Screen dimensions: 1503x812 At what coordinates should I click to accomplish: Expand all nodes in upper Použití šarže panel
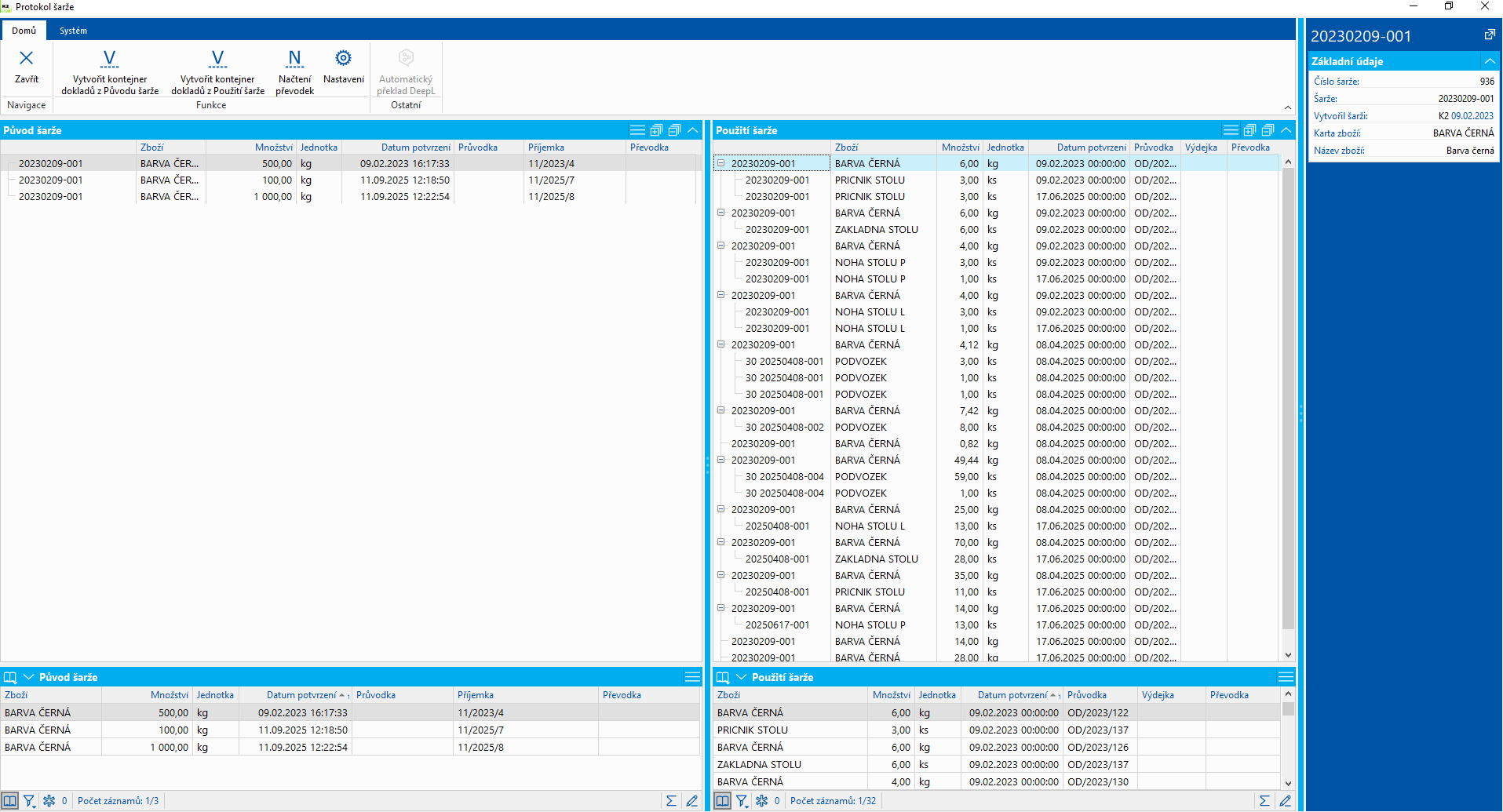(x=1249, y=130)
